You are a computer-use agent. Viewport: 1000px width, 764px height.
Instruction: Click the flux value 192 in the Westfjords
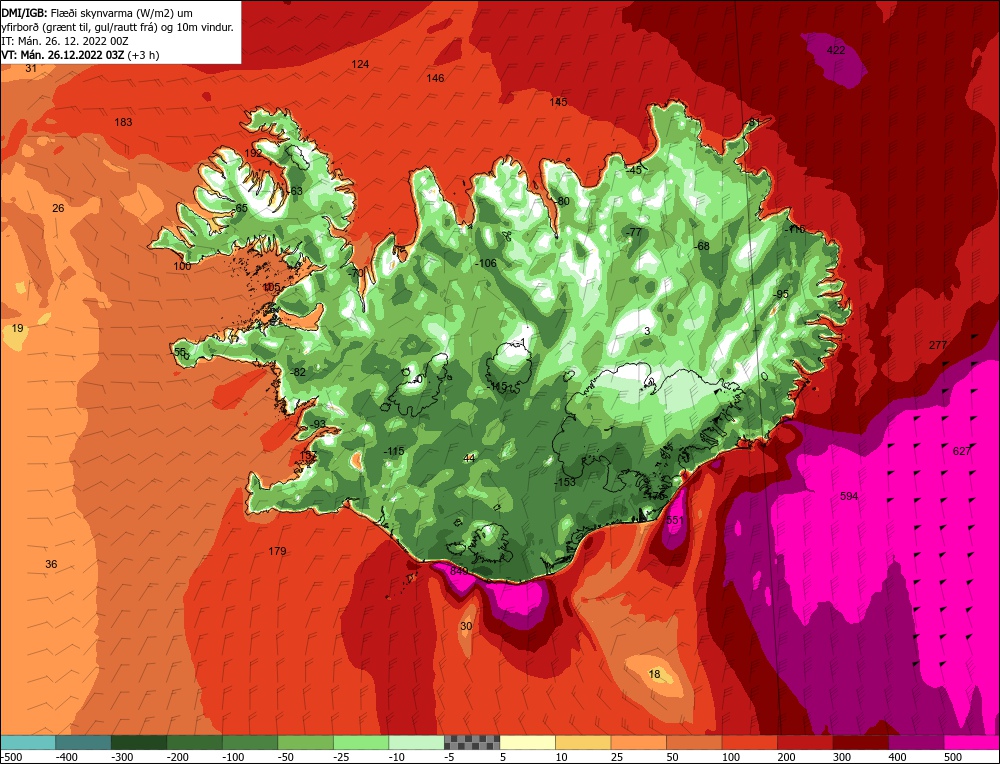coord(253,153)
